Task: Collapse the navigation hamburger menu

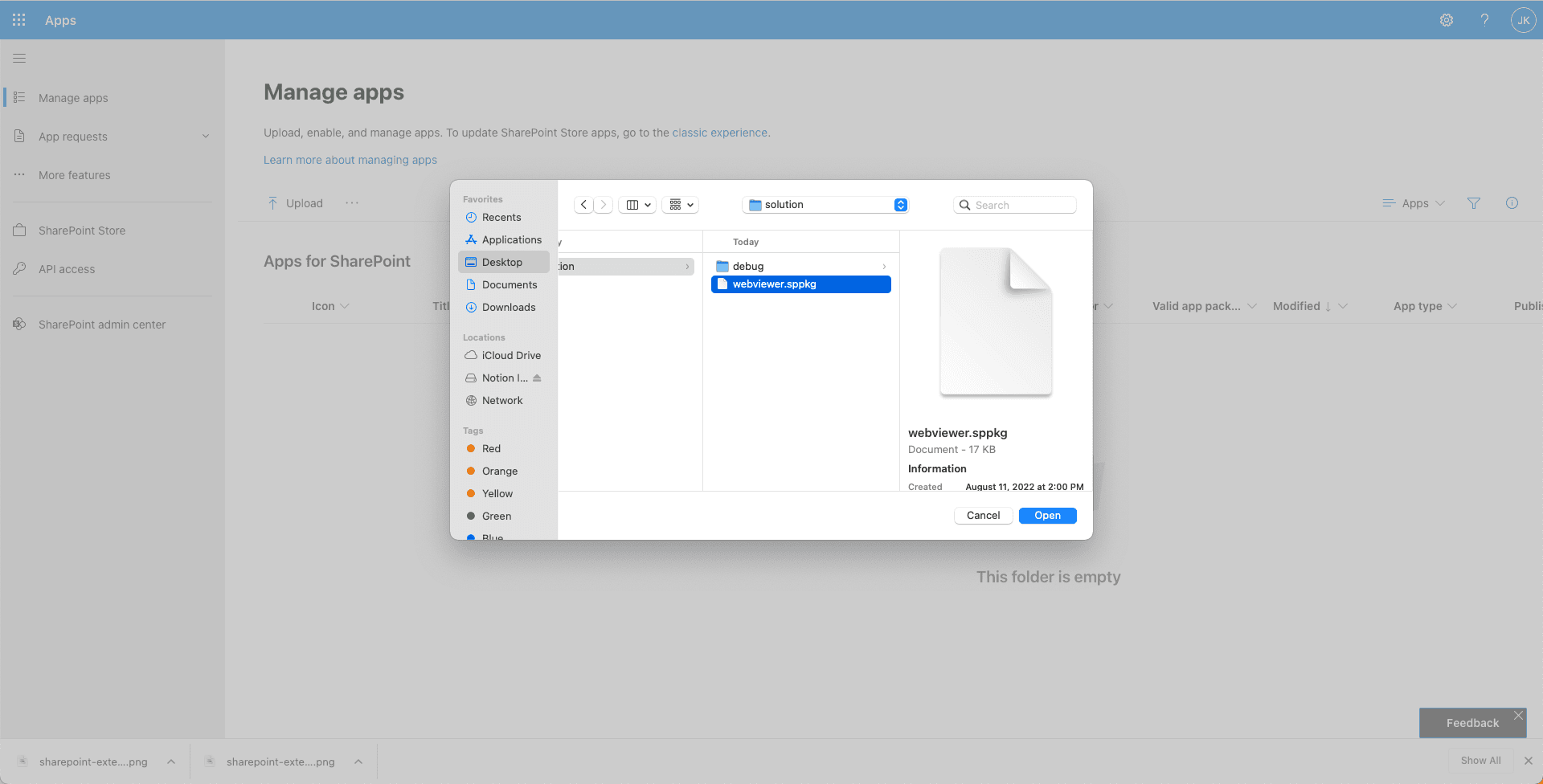Action: tap(19, 59)
